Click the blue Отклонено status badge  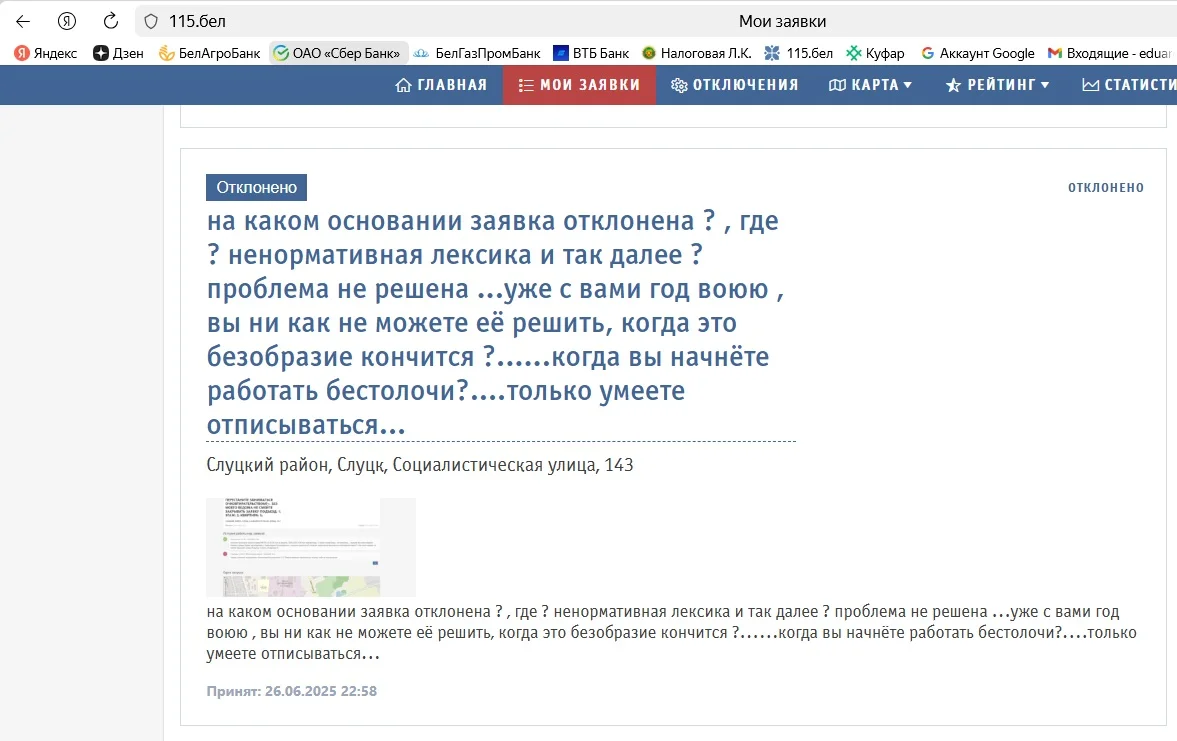256,187
